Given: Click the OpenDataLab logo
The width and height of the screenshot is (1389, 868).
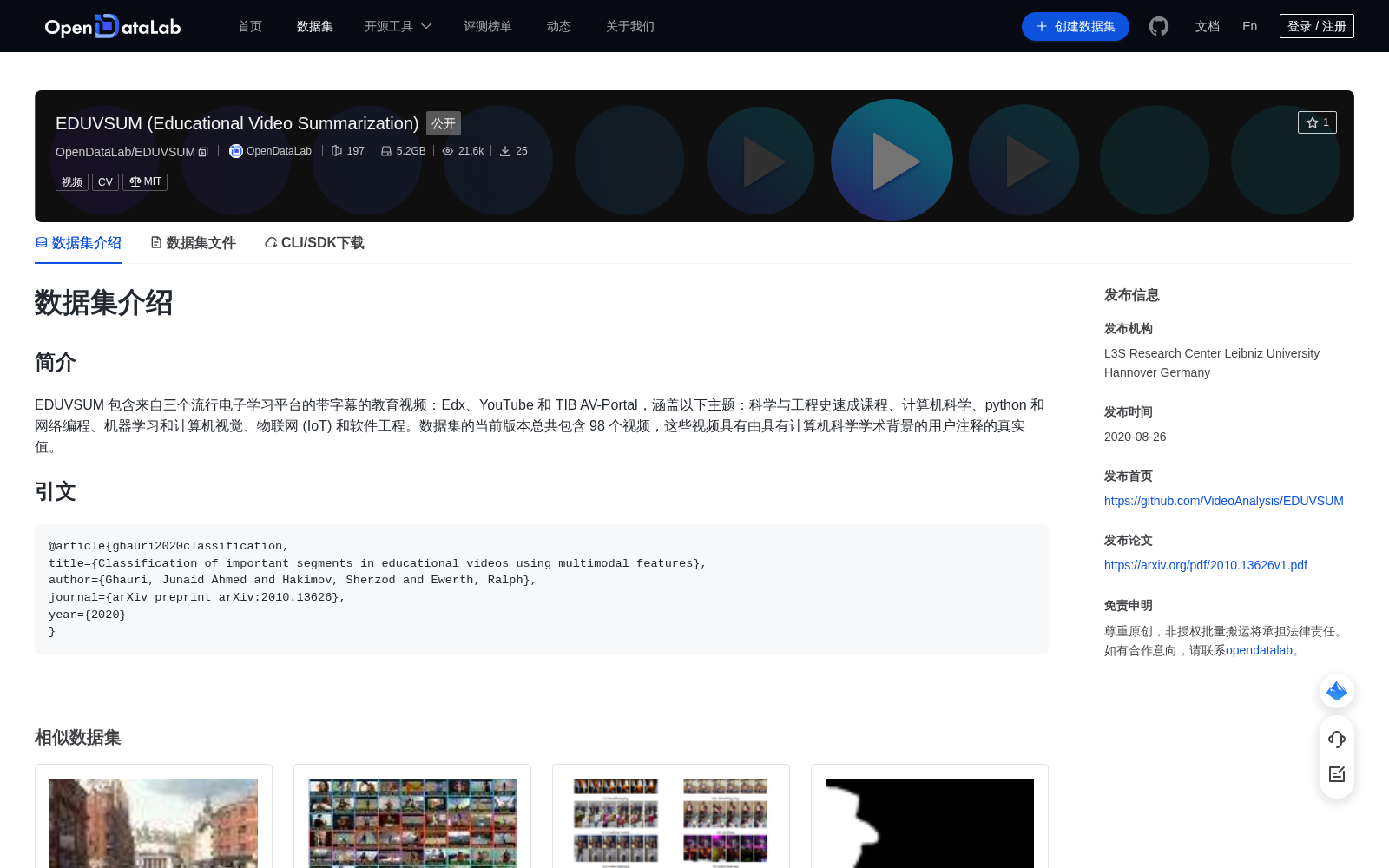Looking at the screenshot, I should (x=113, y=26).
